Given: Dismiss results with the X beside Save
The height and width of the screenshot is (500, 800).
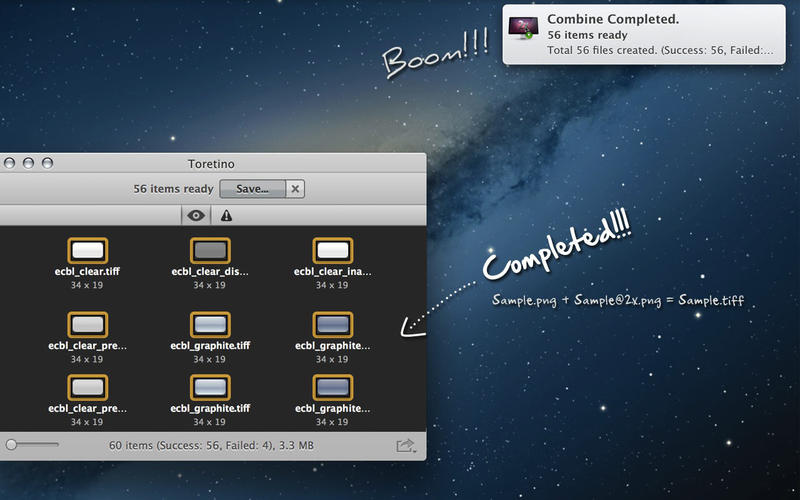Looking at the screenshot, I should (295, 189).
